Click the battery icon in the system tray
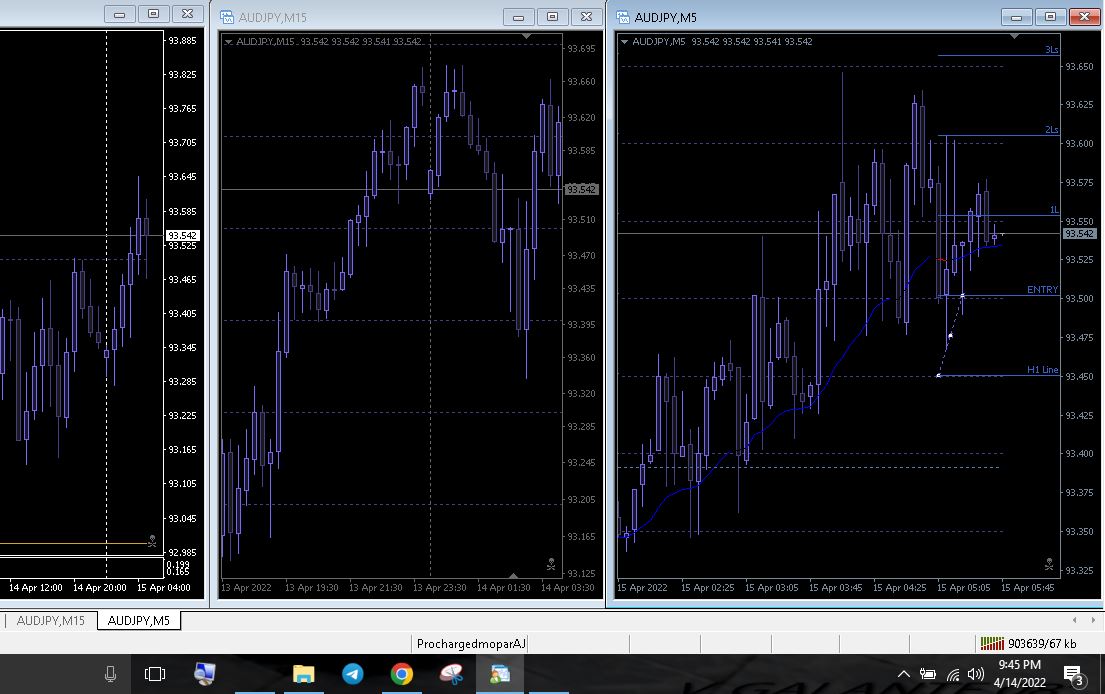The image size is (1105, 694). point(927,675)
